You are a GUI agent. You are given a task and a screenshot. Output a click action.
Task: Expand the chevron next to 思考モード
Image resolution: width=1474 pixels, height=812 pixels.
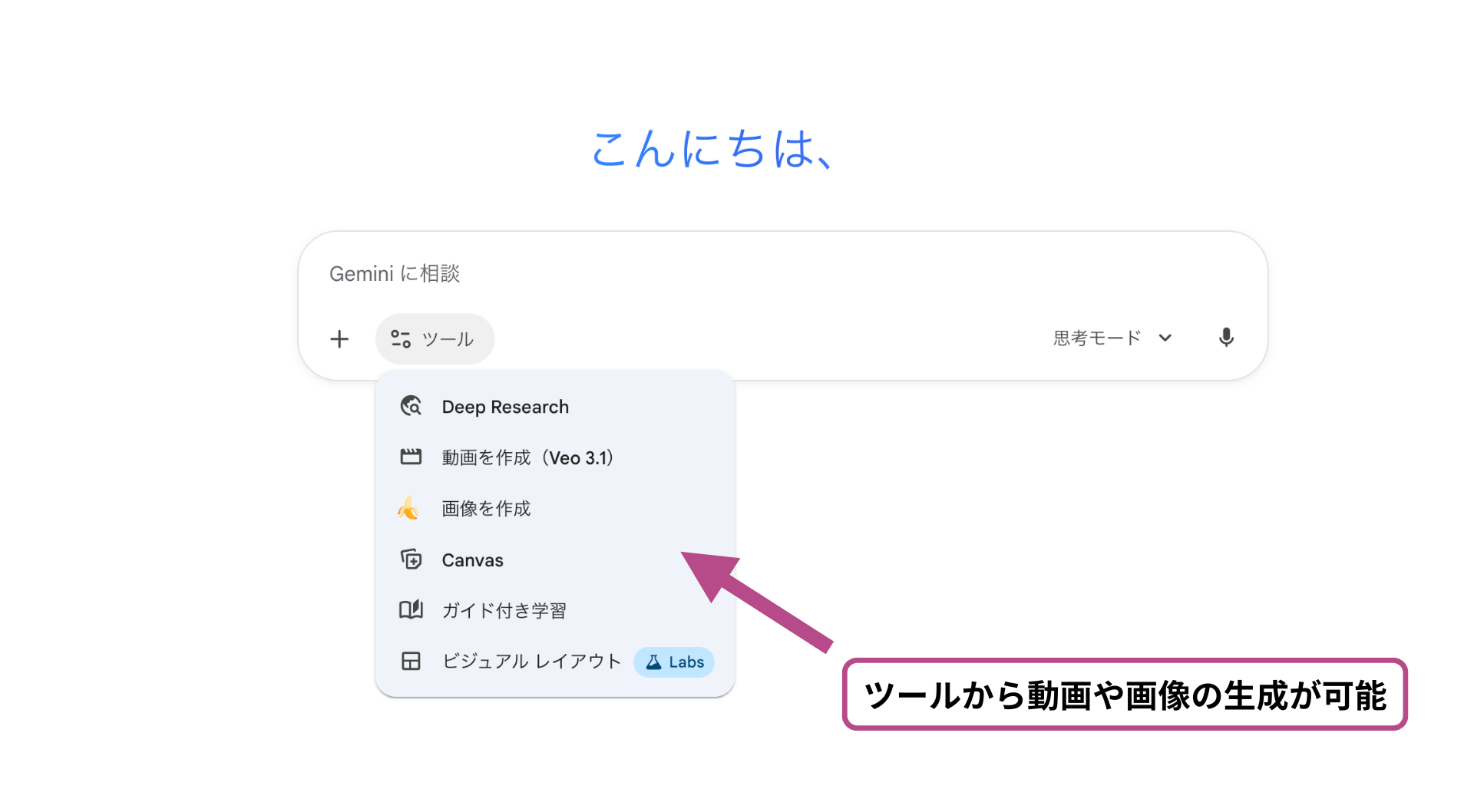click(x=1165, y=338)
